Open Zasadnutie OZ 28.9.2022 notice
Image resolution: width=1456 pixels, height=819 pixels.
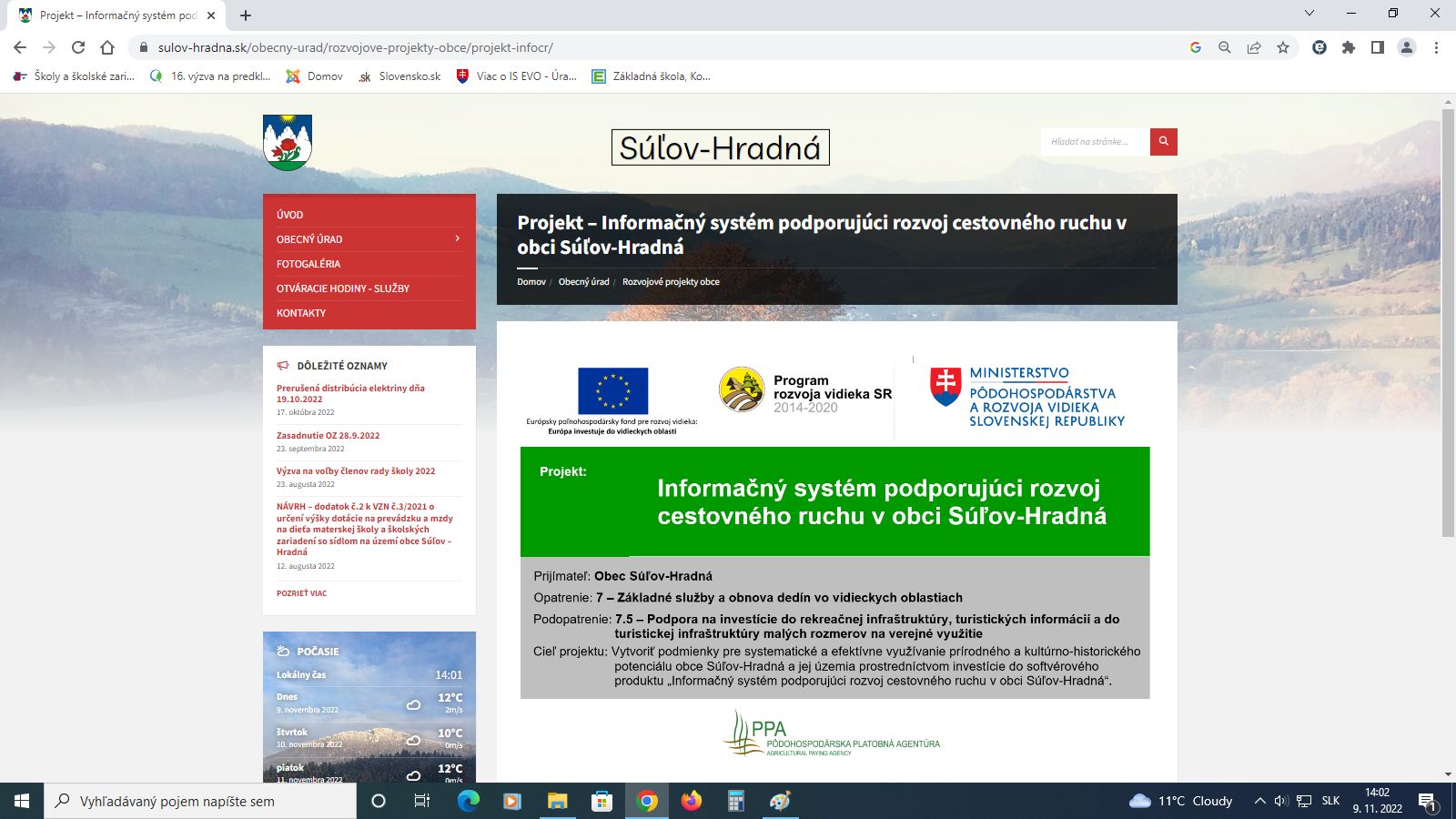[x=328, y=435]
